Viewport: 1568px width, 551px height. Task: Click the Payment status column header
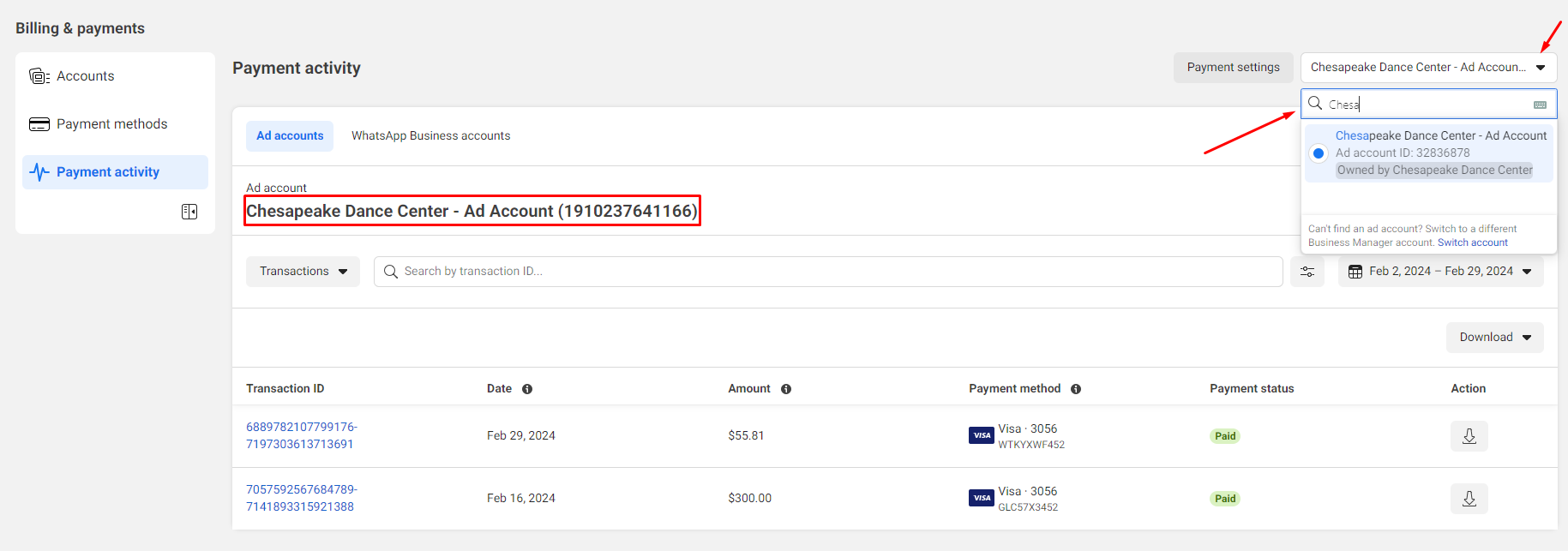(x=1252, y=389)
